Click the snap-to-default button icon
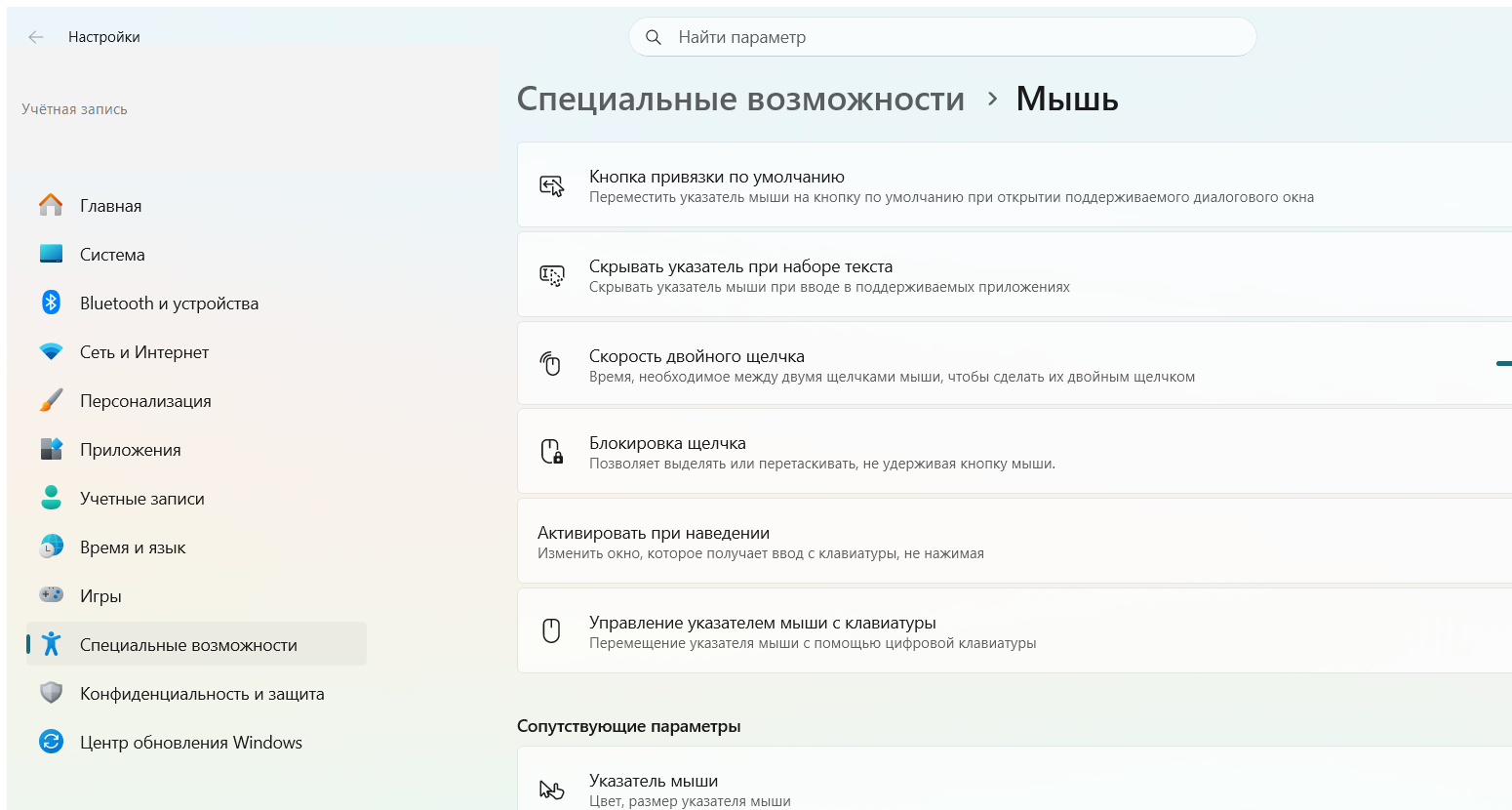This screenshot has width=1512, height=810. 552,185
